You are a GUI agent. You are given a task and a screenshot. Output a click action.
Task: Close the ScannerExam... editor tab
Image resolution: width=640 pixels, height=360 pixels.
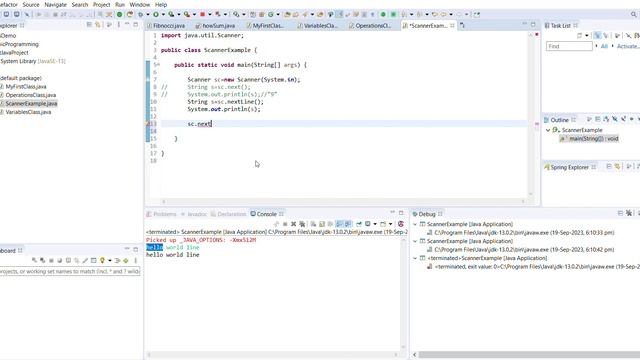click(452, 25)
